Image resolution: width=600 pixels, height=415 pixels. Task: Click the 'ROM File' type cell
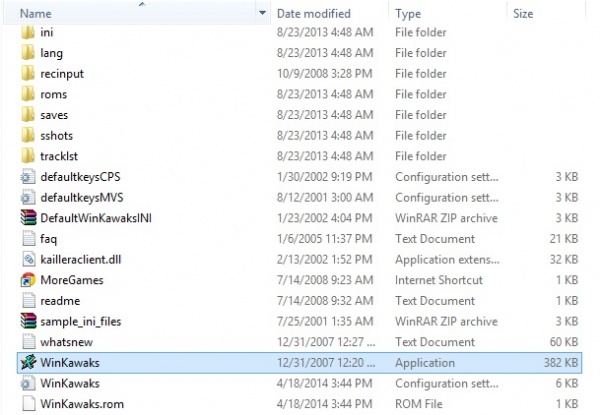pyautogui.click(x=419, y=404)
